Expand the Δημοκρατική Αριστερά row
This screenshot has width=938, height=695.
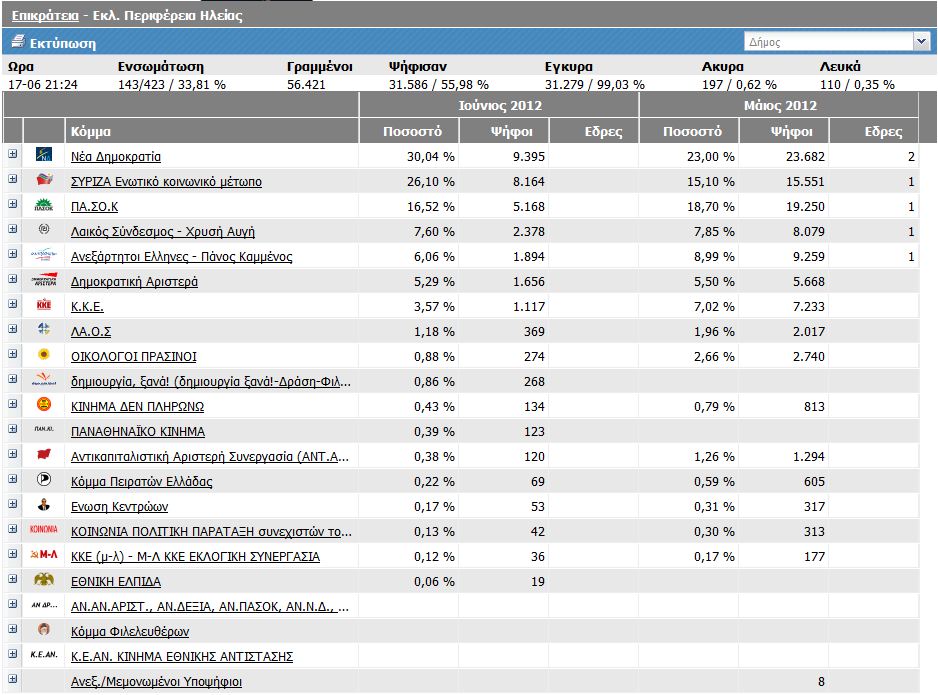point(13,280)
